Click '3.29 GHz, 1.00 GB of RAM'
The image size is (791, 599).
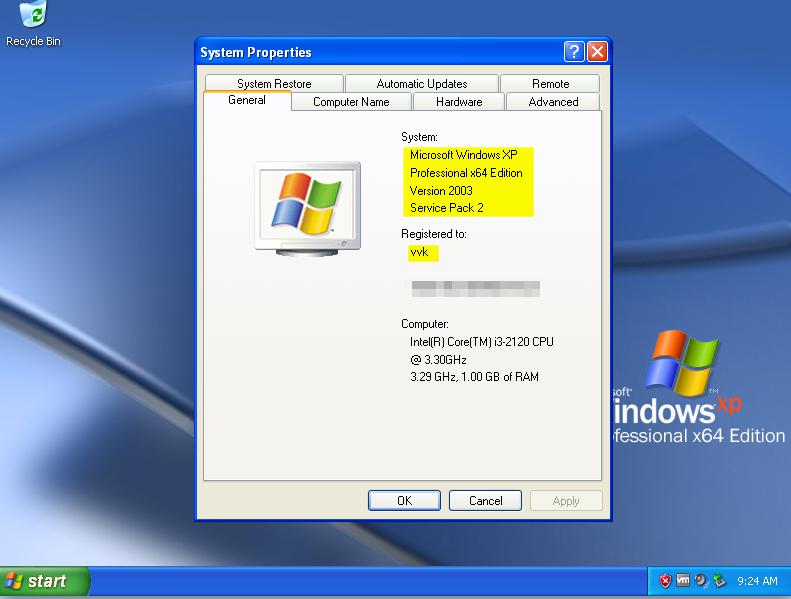pyautogui.click(x=474, y=377)
